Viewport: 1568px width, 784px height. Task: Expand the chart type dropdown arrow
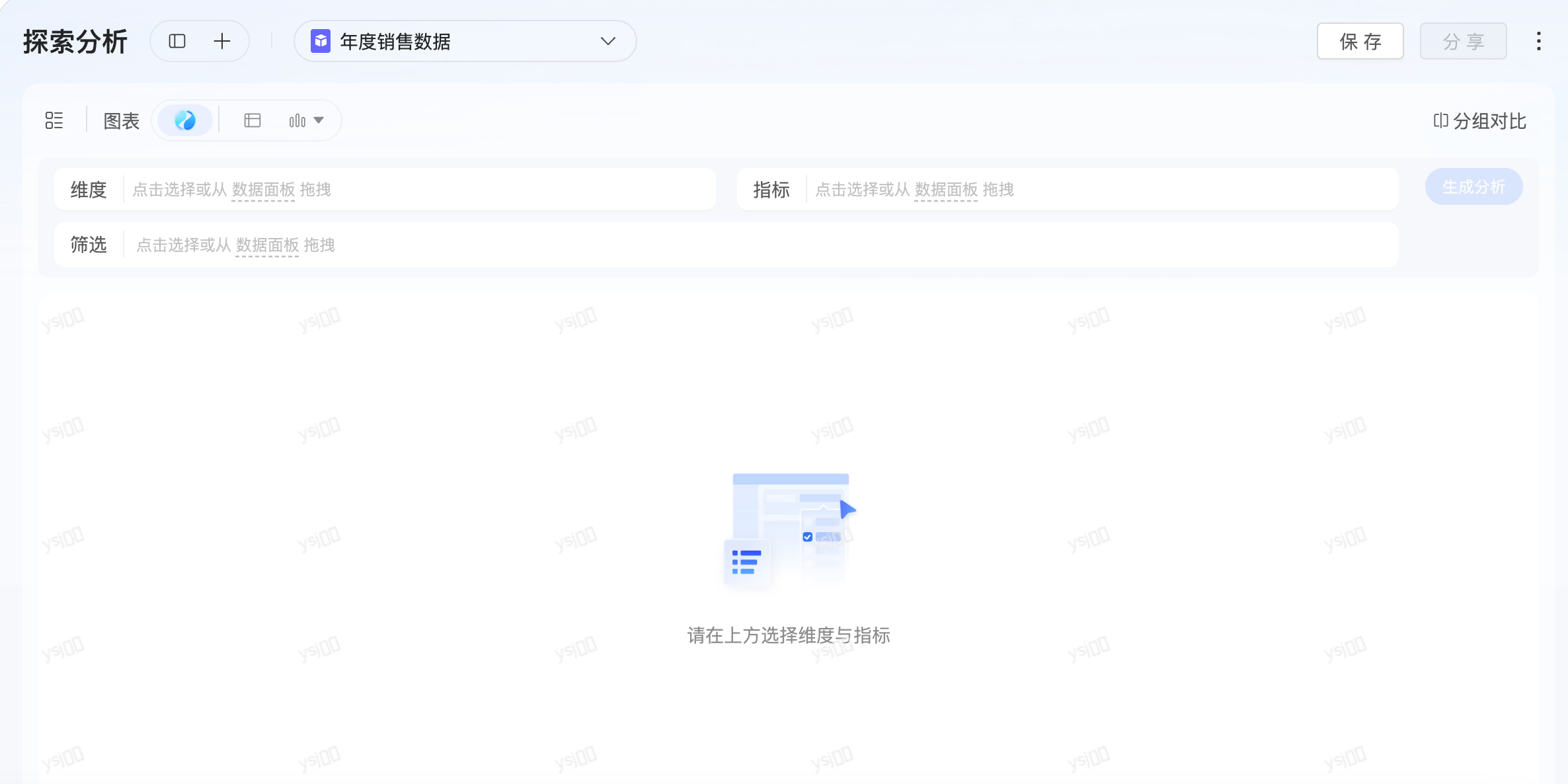[x=319, y=120]
